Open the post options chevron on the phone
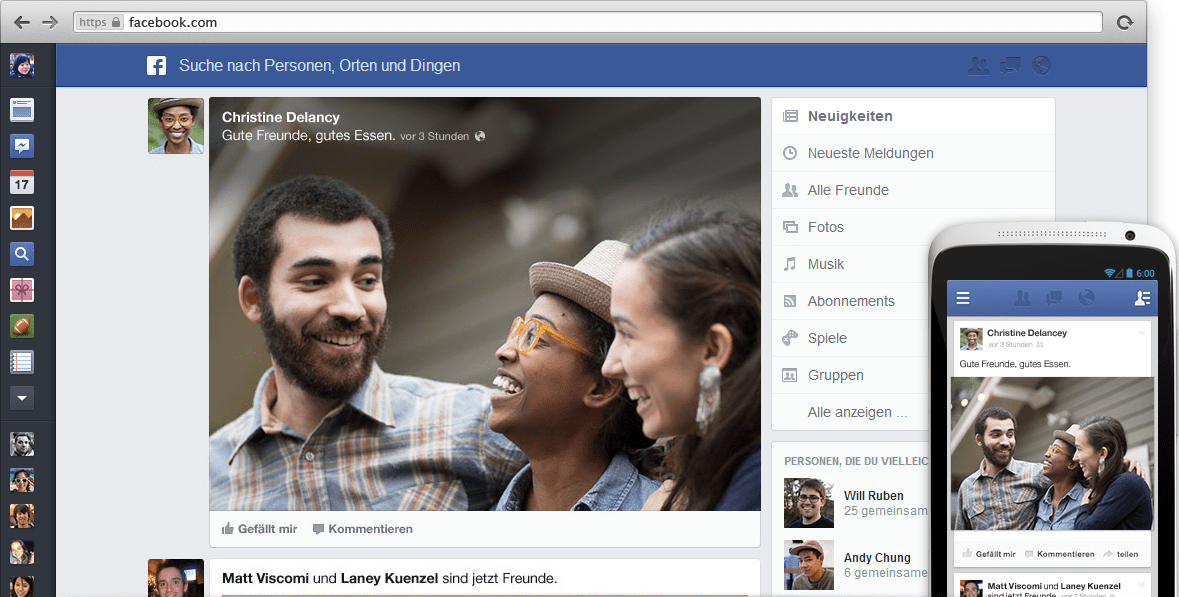 1141,332
